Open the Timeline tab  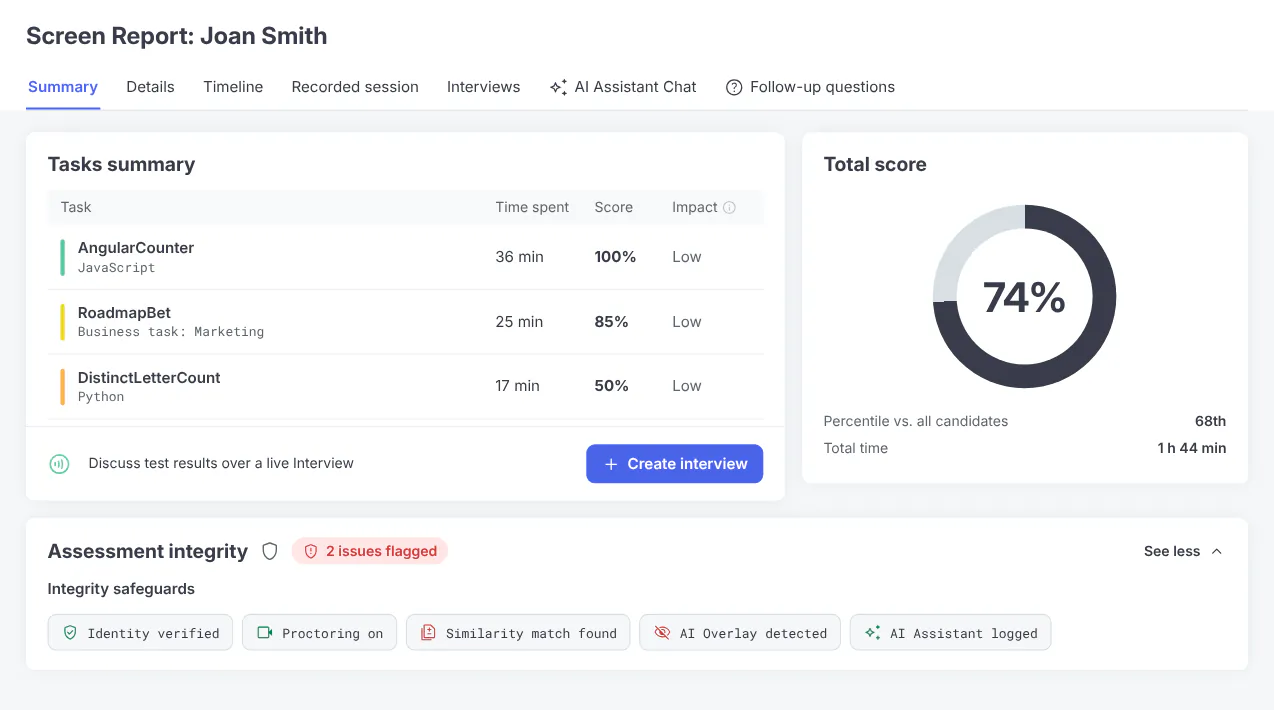coord(233,87)
